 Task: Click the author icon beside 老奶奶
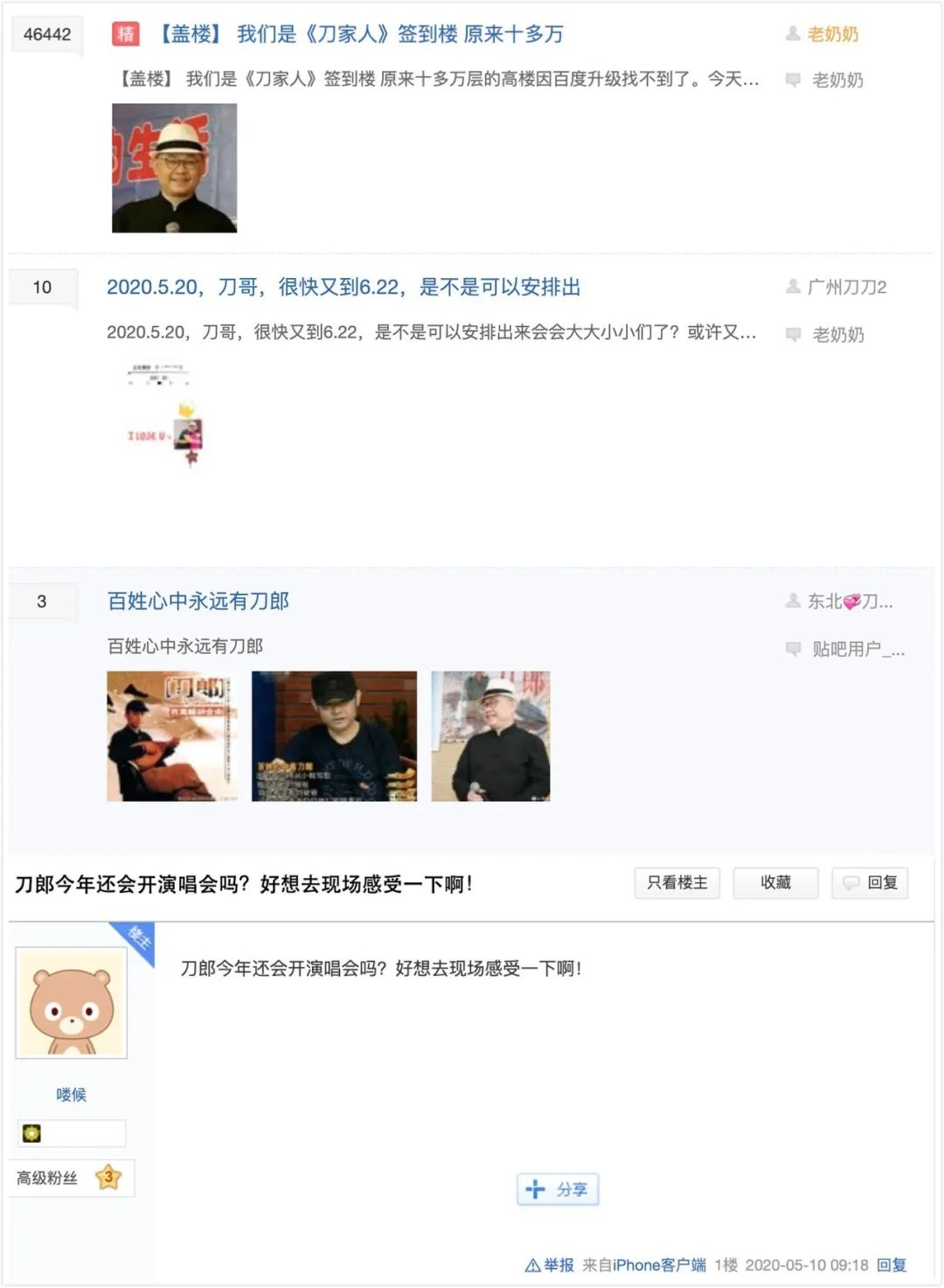(x=793, y=33)
